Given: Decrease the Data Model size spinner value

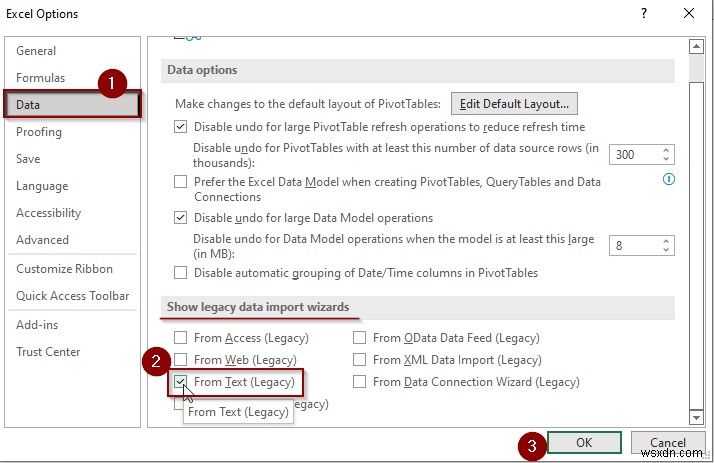Looking at the screenshot, I should pyautogui.click(x=667, y=250).
